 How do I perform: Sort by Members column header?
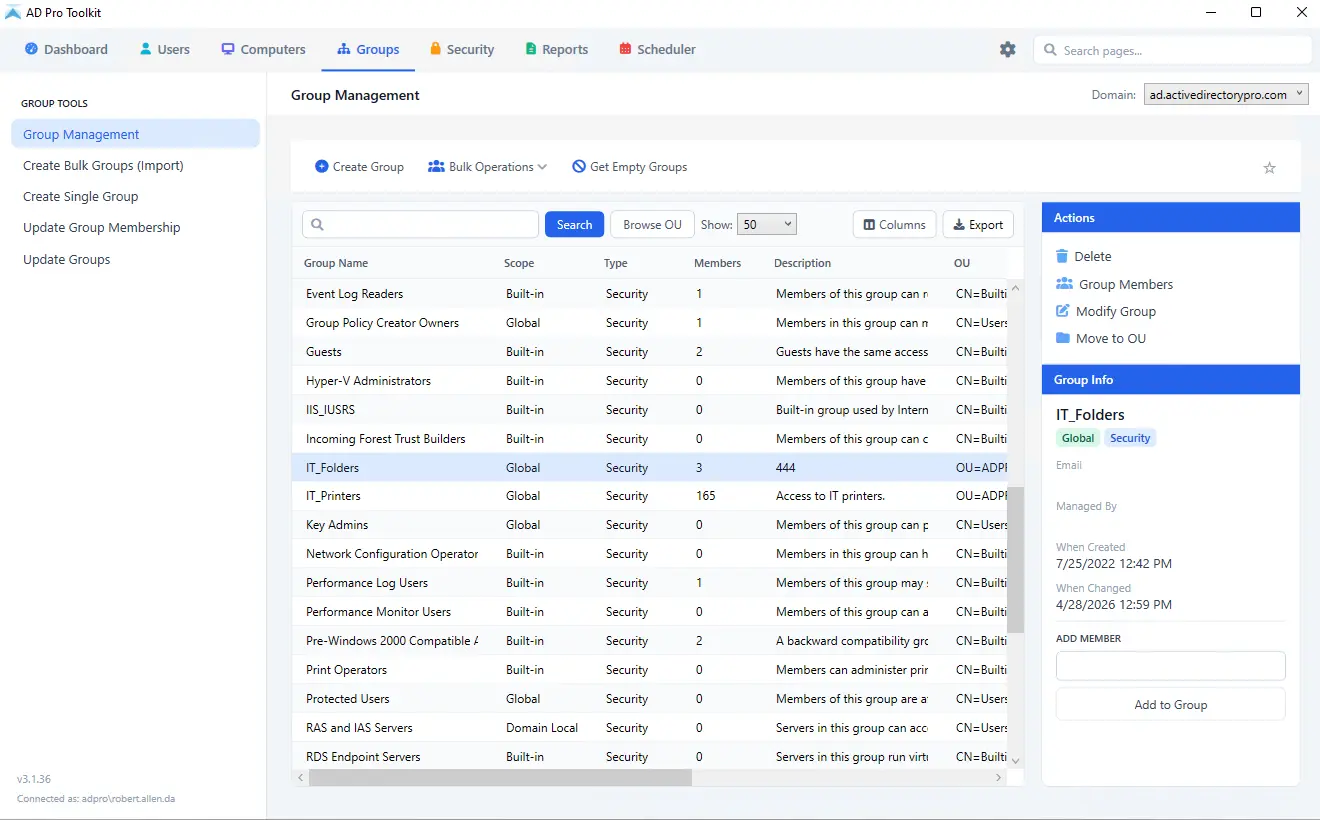pos(717,263)
